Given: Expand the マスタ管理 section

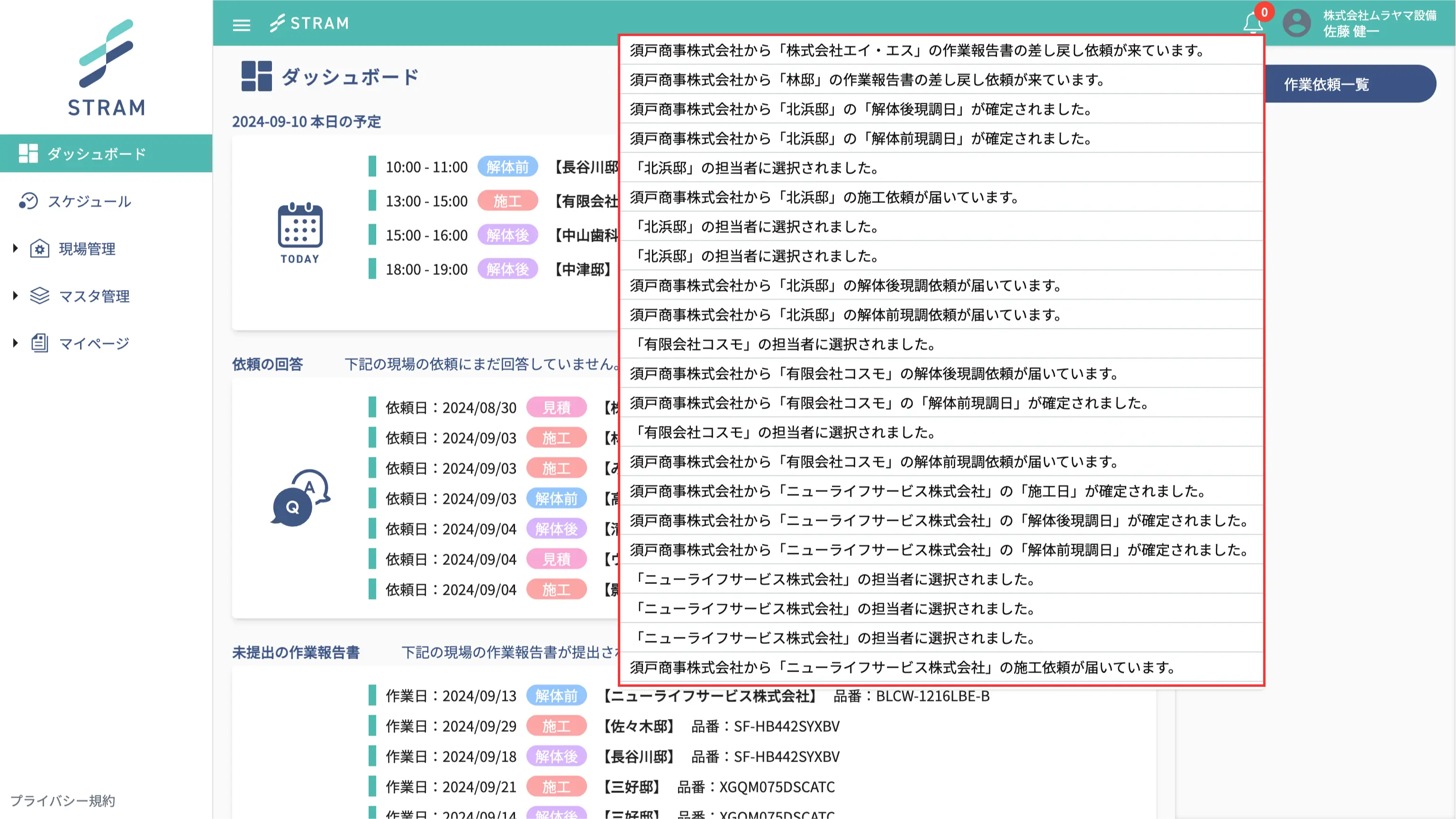Looking at the screenshot, I should tap(15, 296).
